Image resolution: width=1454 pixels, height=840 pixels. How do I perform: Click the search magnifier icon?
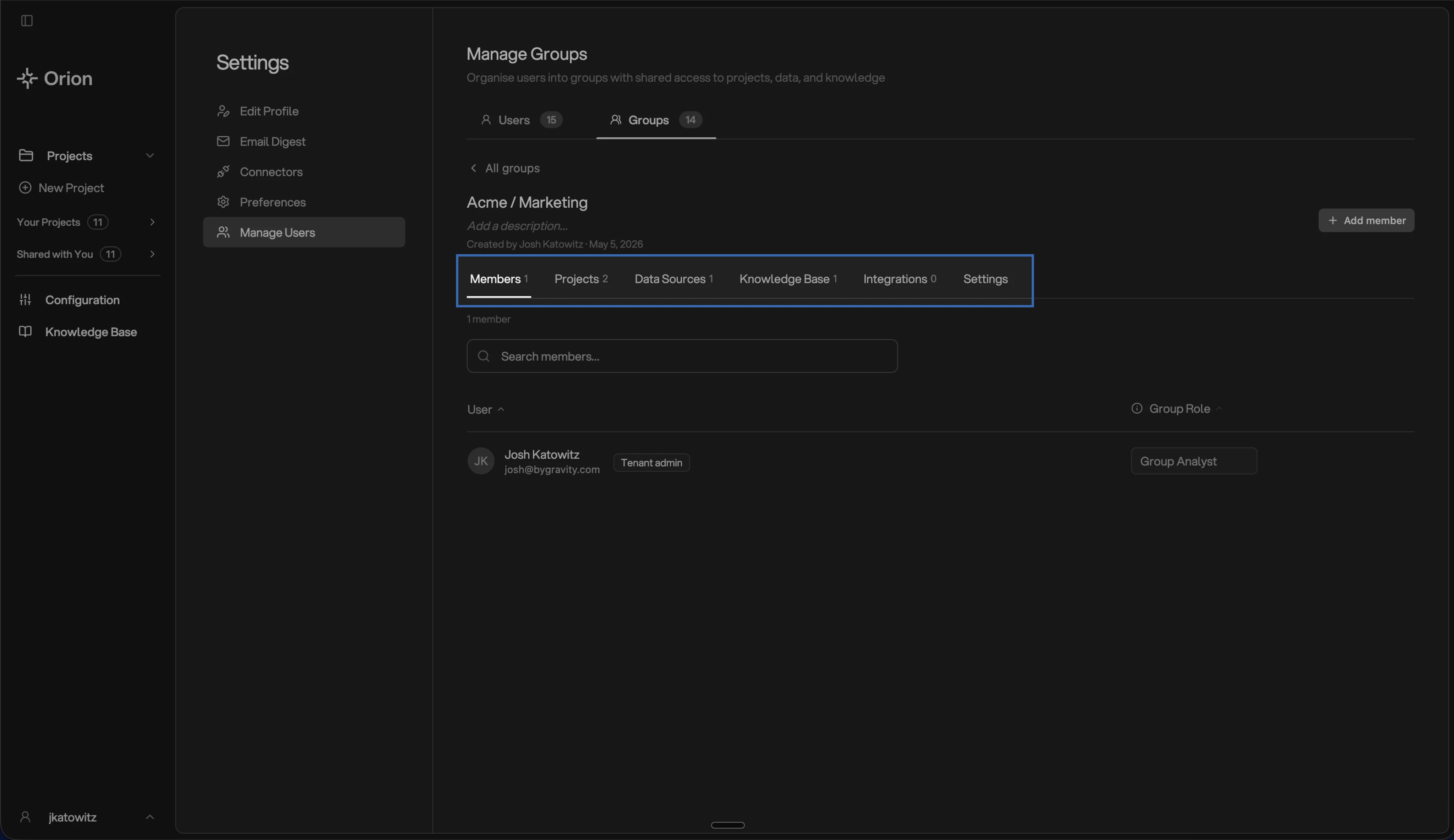(484, 356)
